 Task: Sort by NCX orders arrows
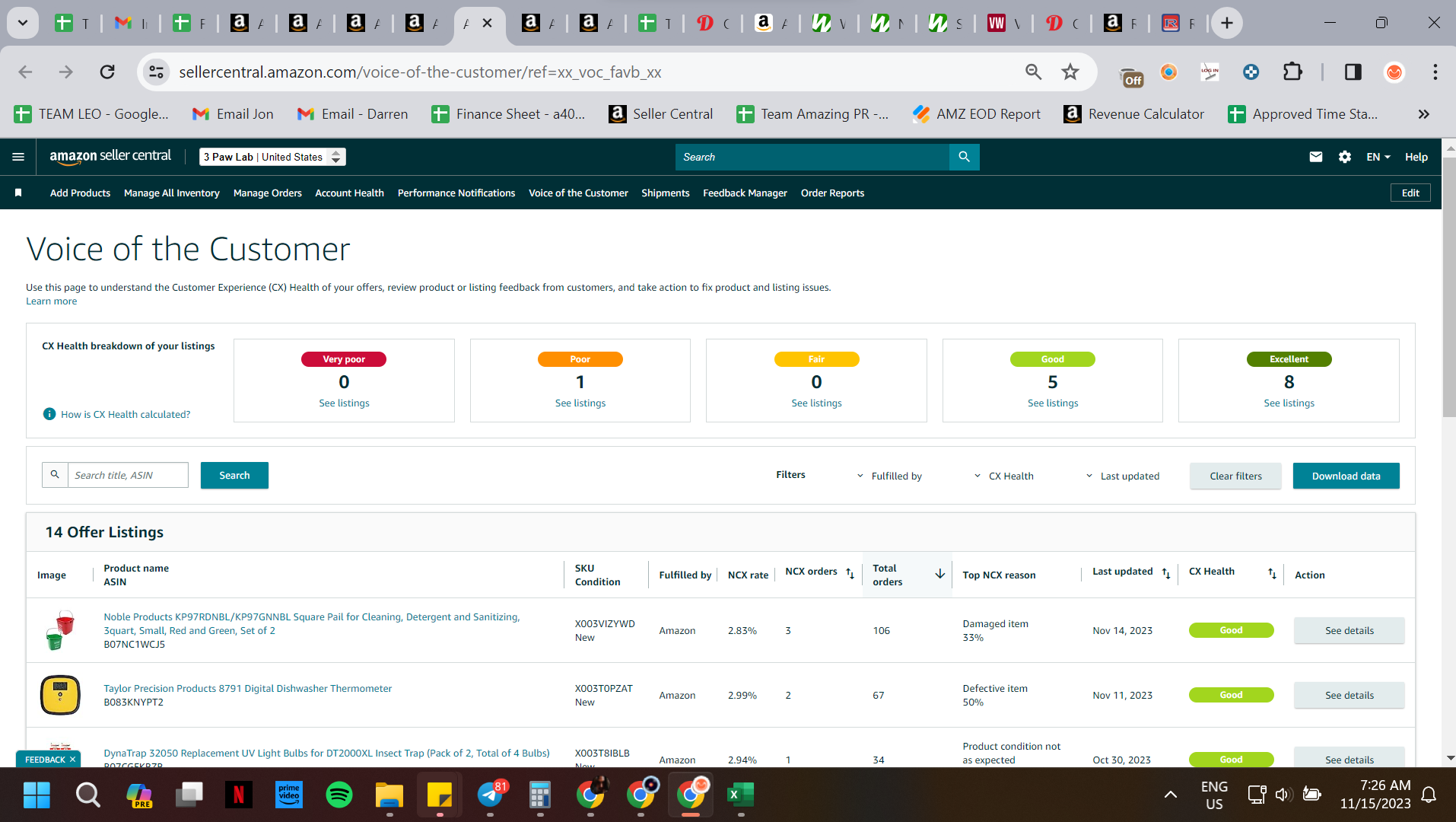(x=850, y=573)
